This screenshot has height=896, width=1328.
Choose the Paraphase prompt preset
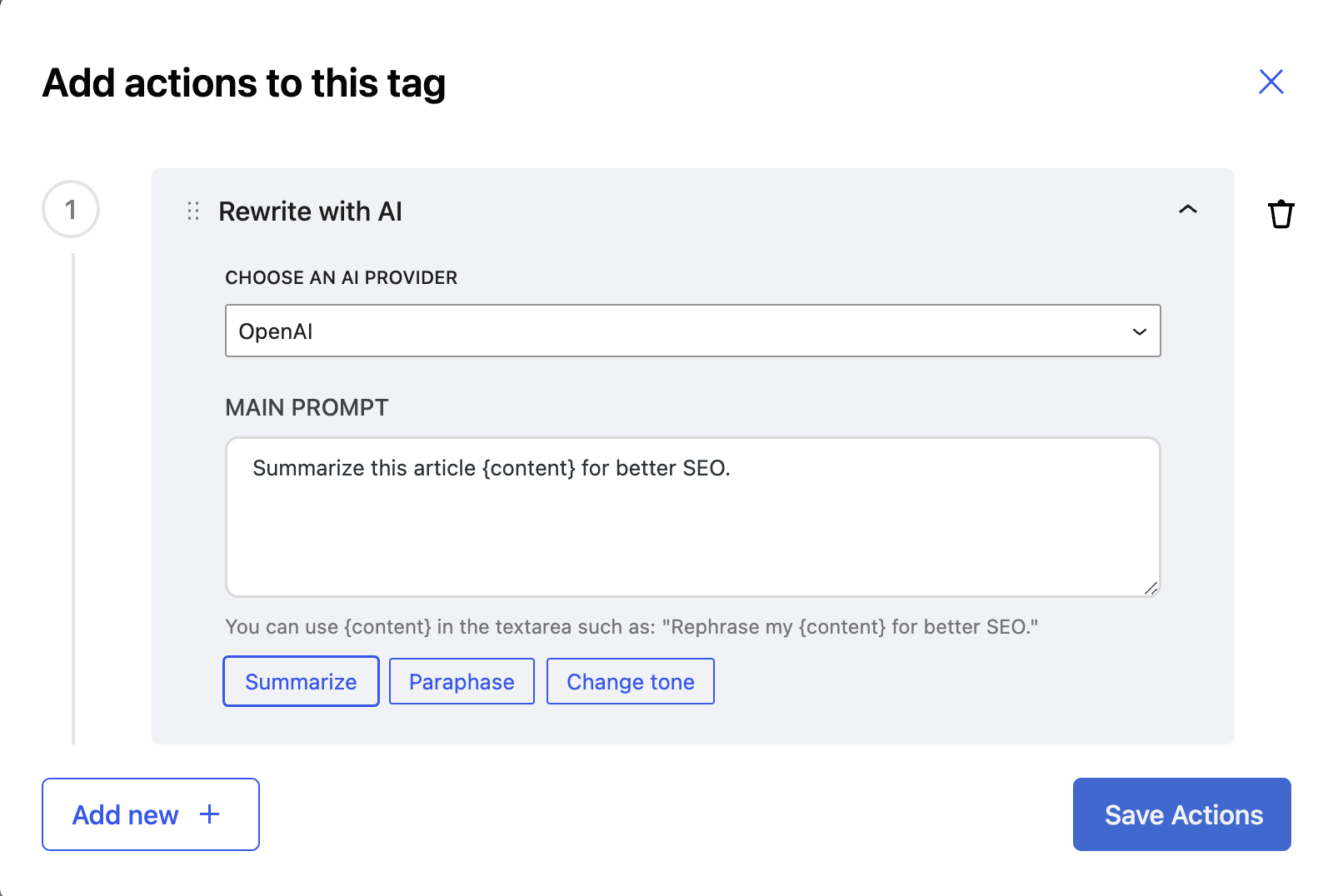462,681
